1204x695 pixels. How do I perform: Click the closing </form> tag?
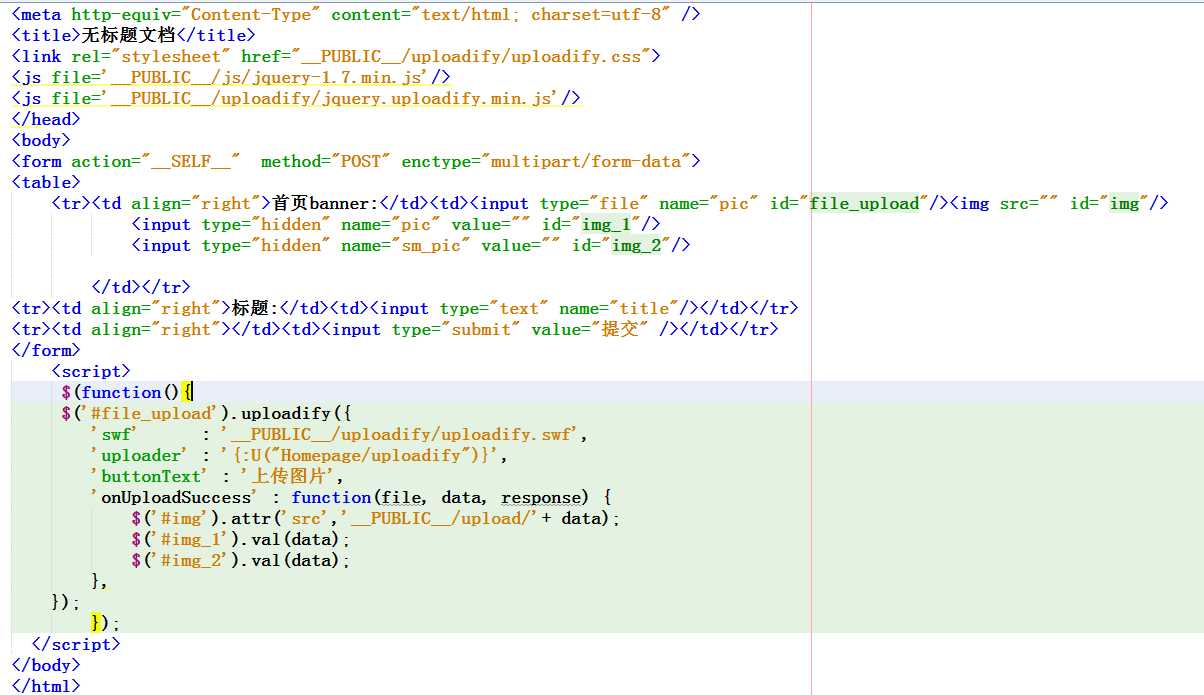[46, 350]
